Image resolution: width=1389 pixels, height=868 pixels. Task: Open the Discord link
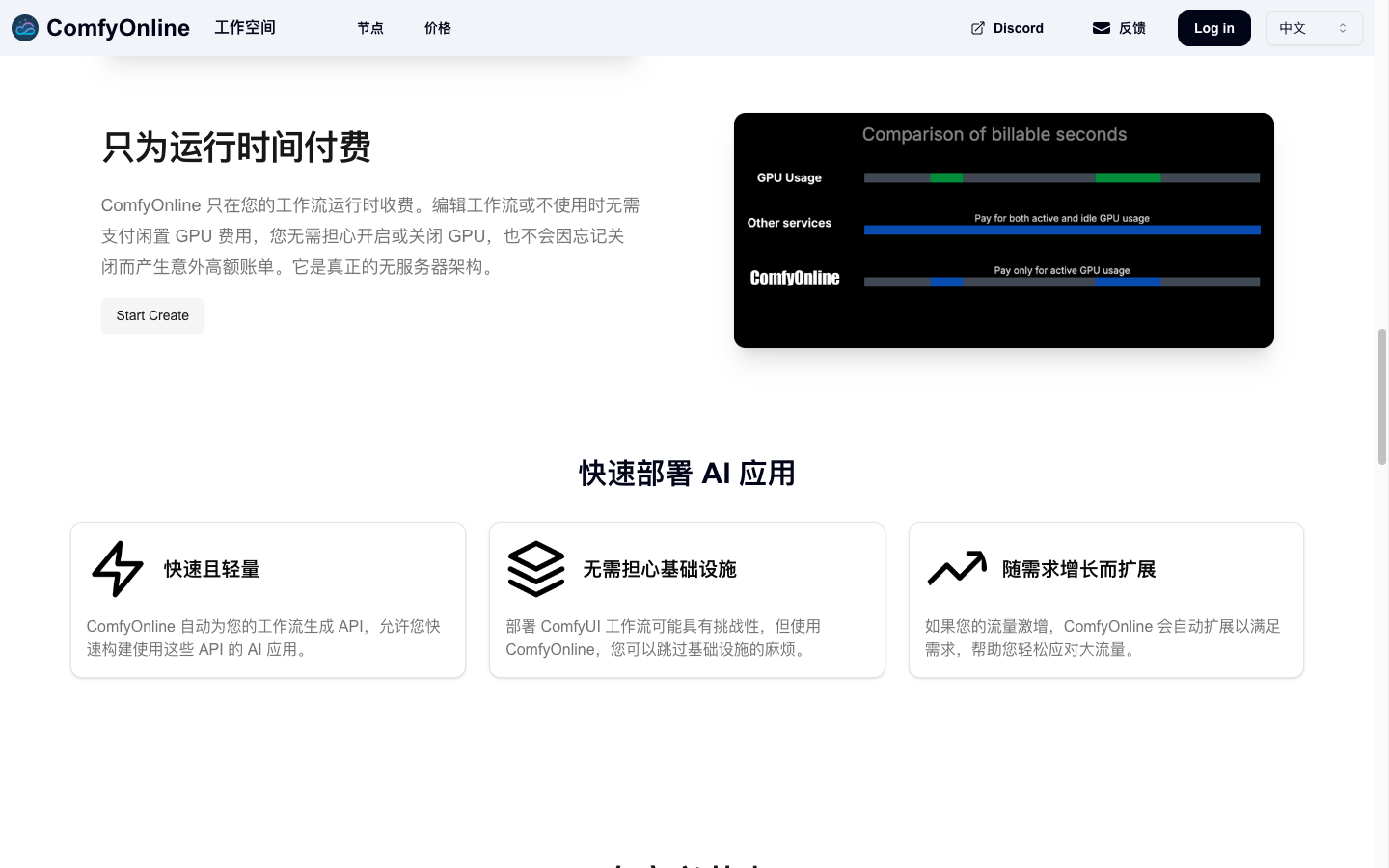[x=1007, y=28]
